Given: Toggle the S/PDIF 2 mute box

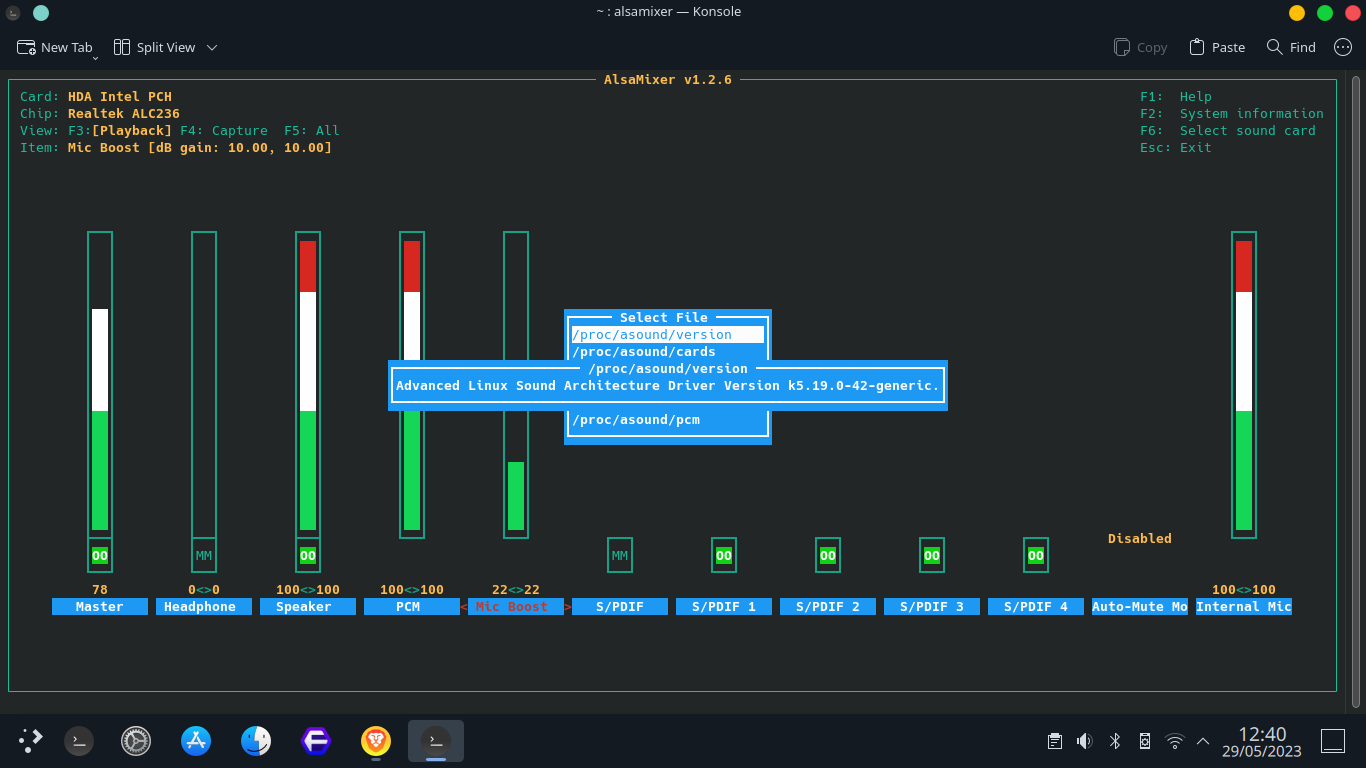Looking at the screenshot, I should (x=828, y=555).
